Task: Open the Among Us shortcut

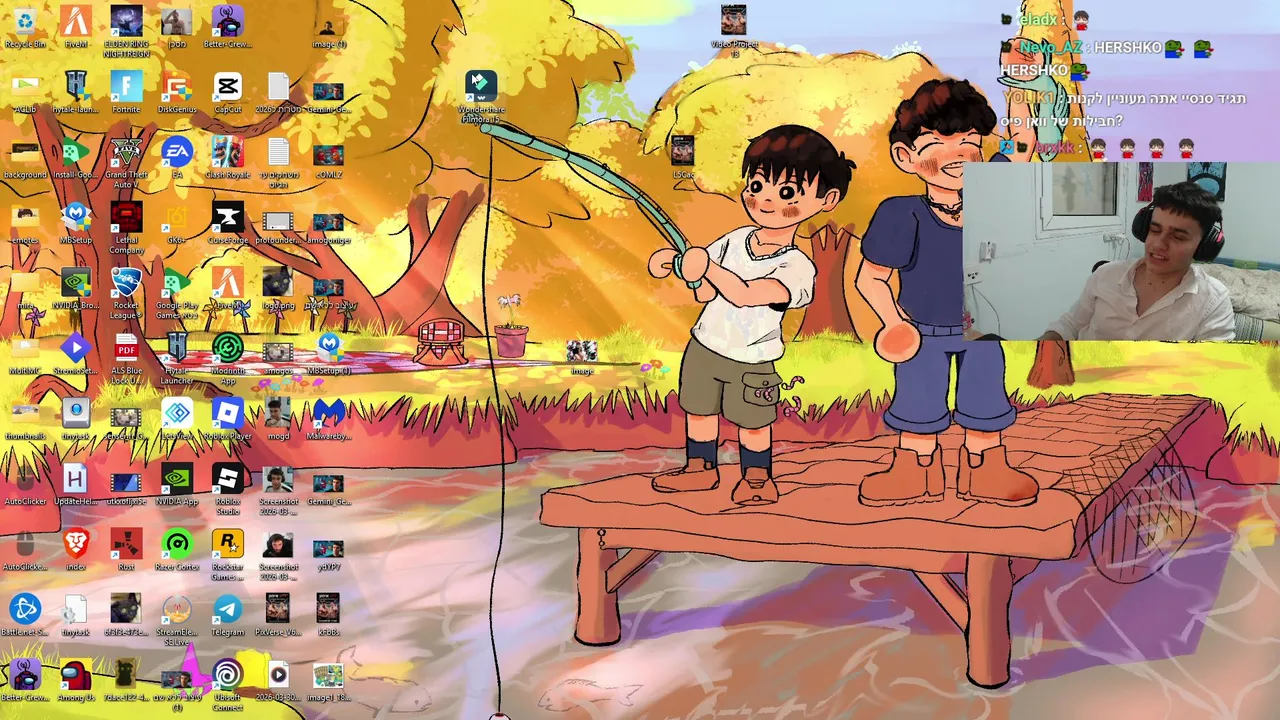Action: pos(76,680)
